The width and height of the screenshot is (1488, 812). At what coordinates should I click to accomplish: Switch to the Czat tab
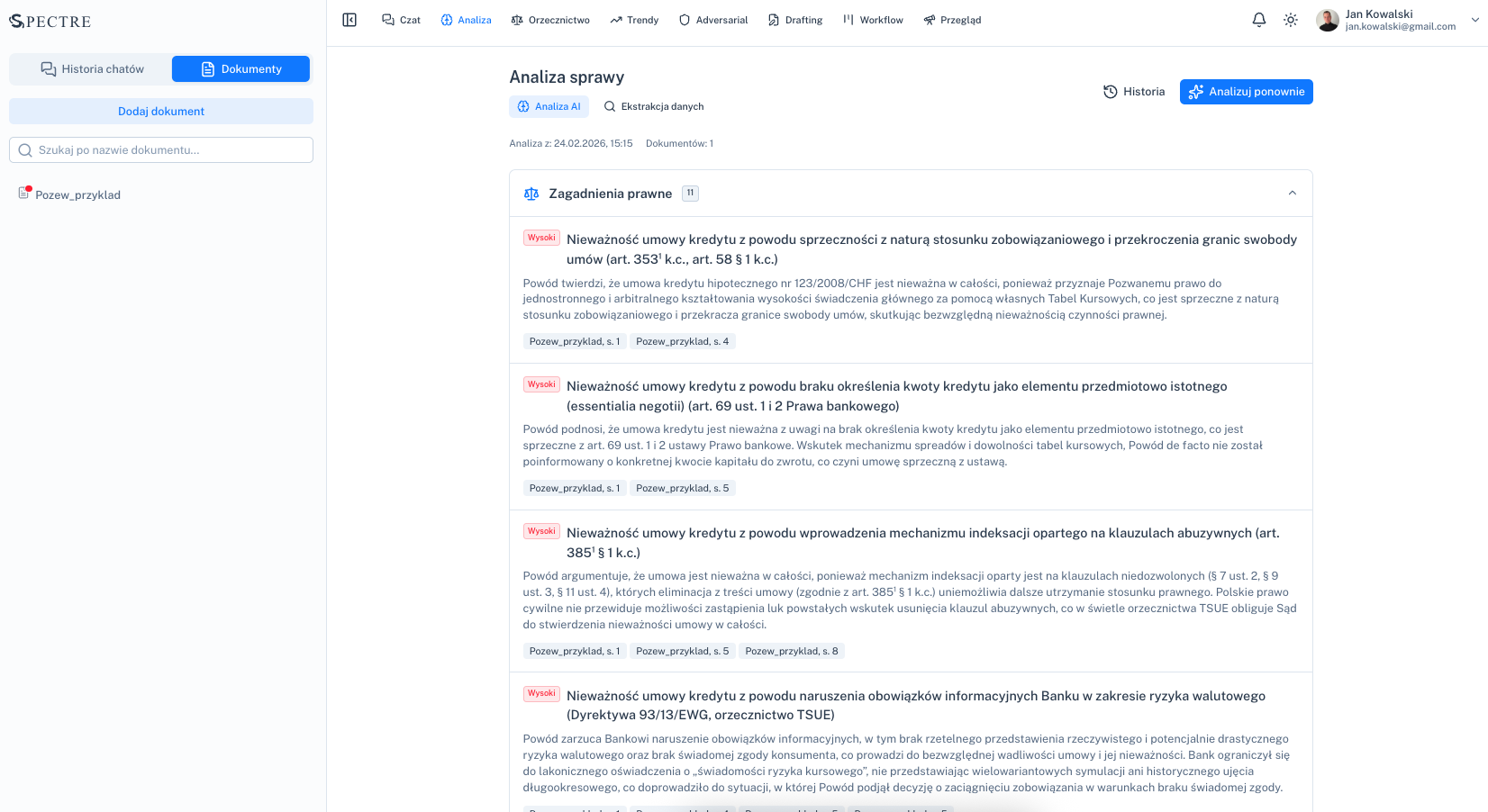pyautogui.click(x=401, y=19)
